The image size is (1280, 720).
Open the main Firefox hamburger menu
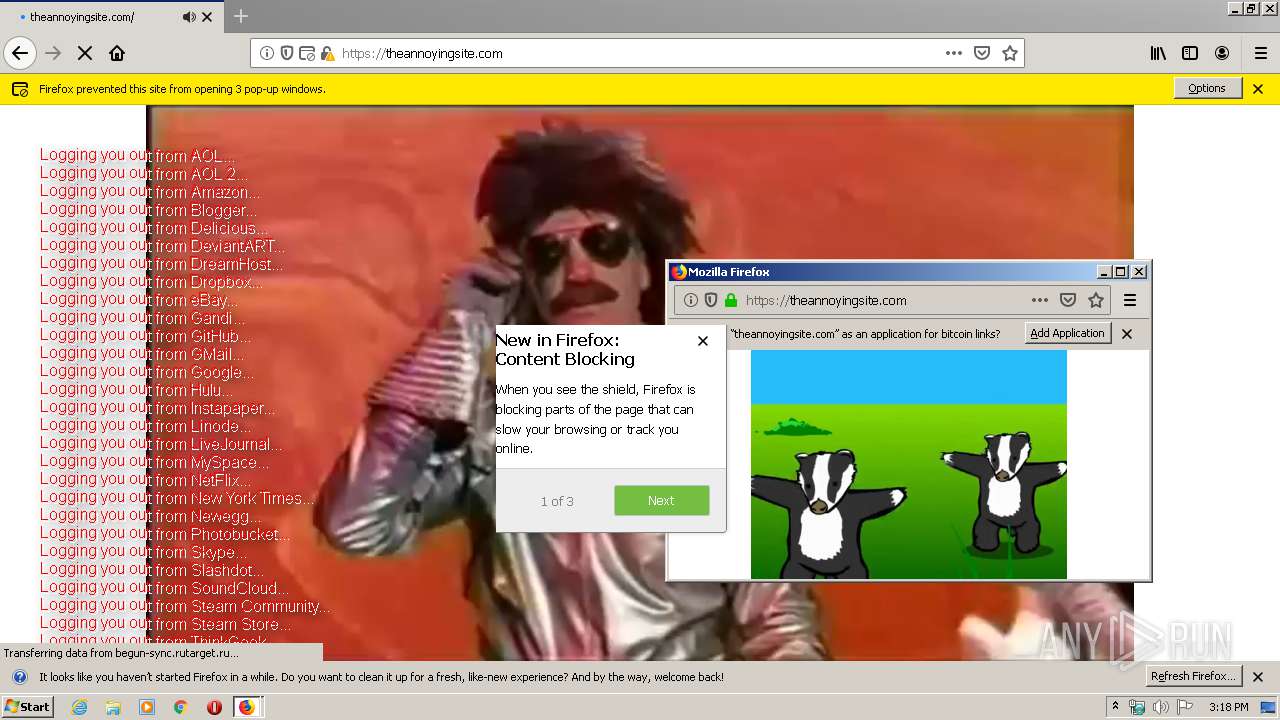(x=1261, y=53)
